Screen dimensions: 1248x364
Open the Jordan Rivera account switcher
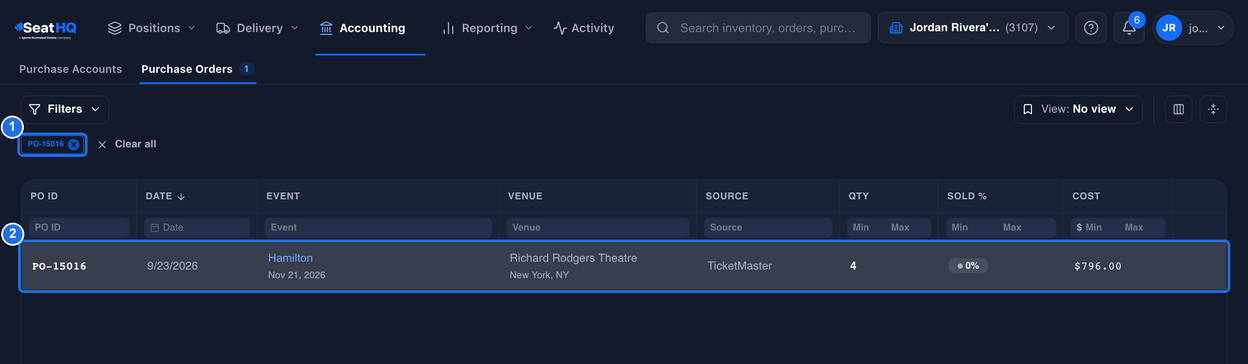click(973, 28)
